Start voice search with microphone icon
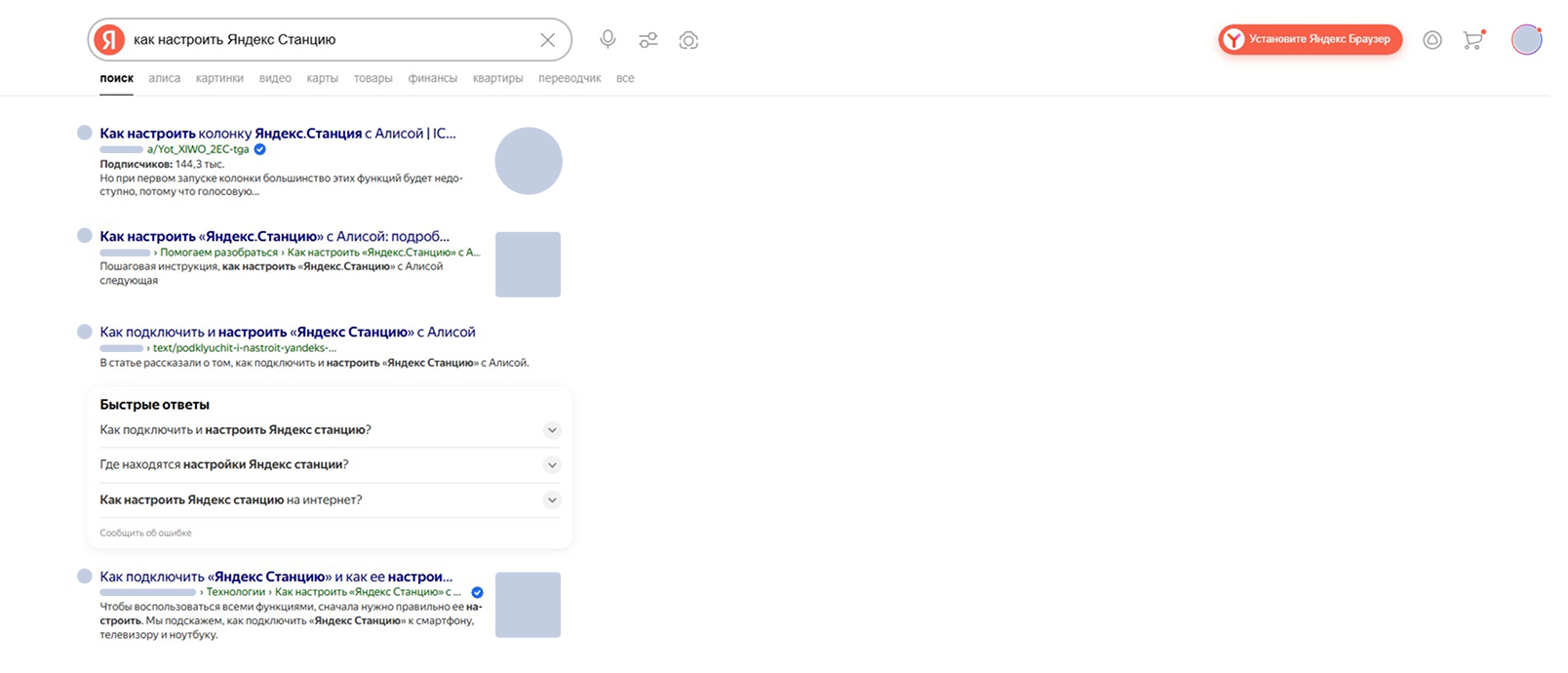Image resolution: width=1568 pixels, height=673 pixels. click(608, 39)
